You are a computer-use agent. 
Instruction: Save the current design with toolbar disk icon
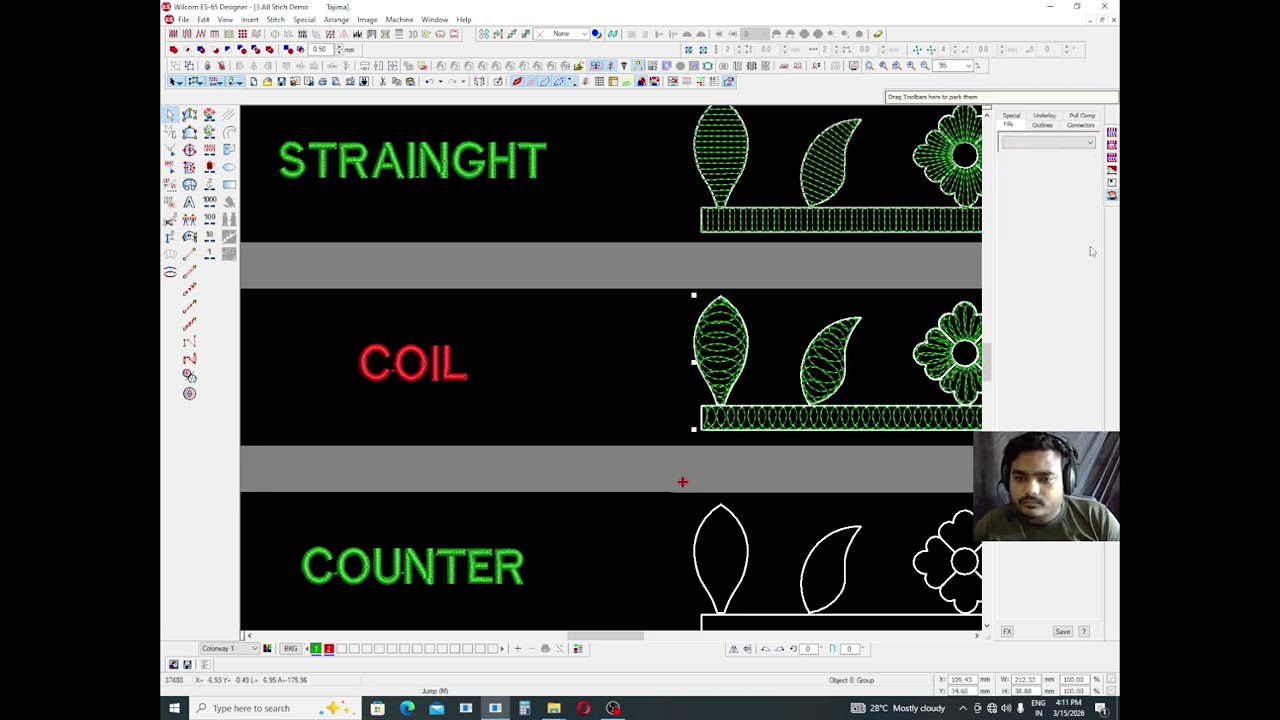[x=281, y=82]
